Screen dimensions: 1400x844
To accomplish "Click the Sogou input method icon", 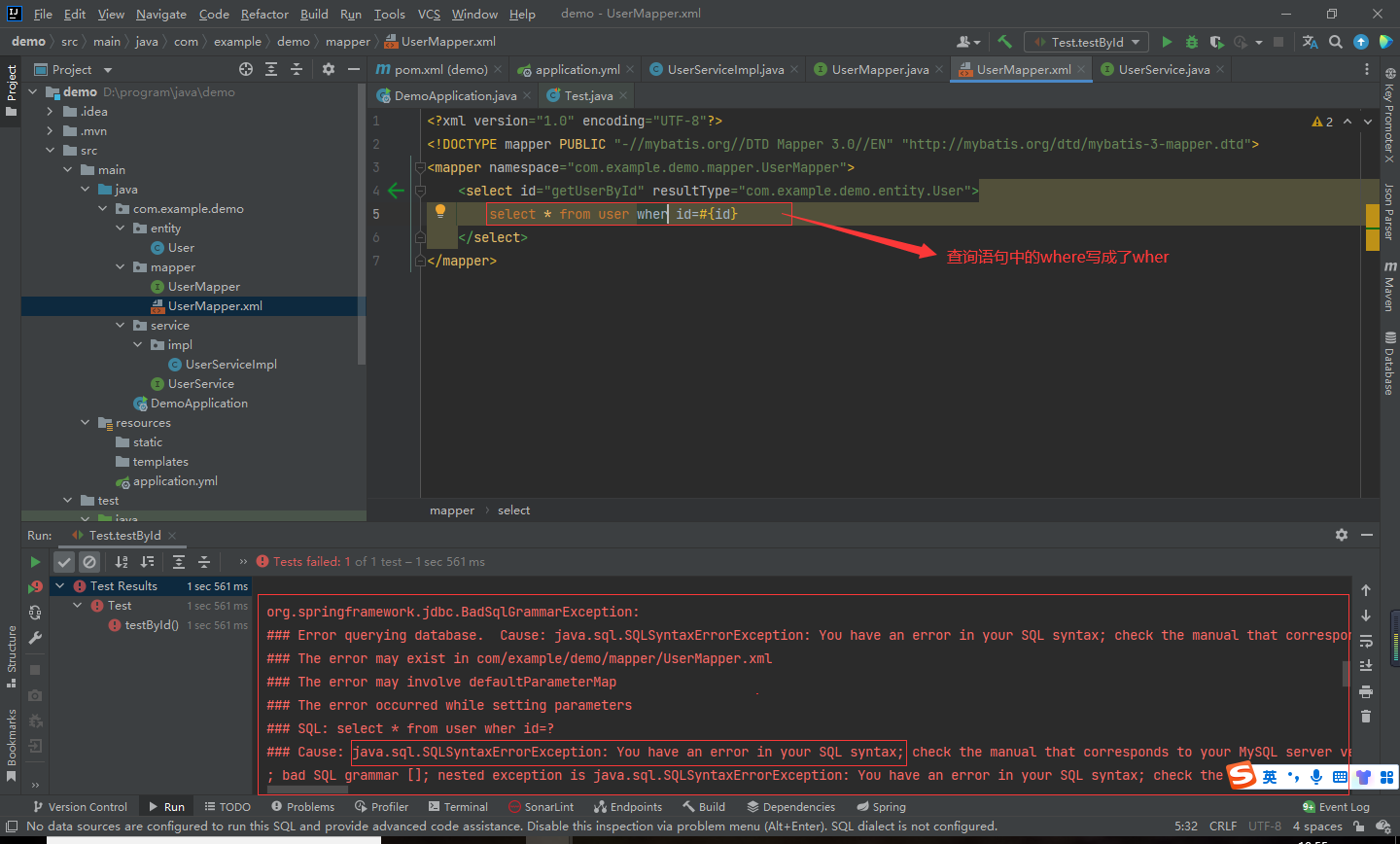I will tap(1242, 776).
